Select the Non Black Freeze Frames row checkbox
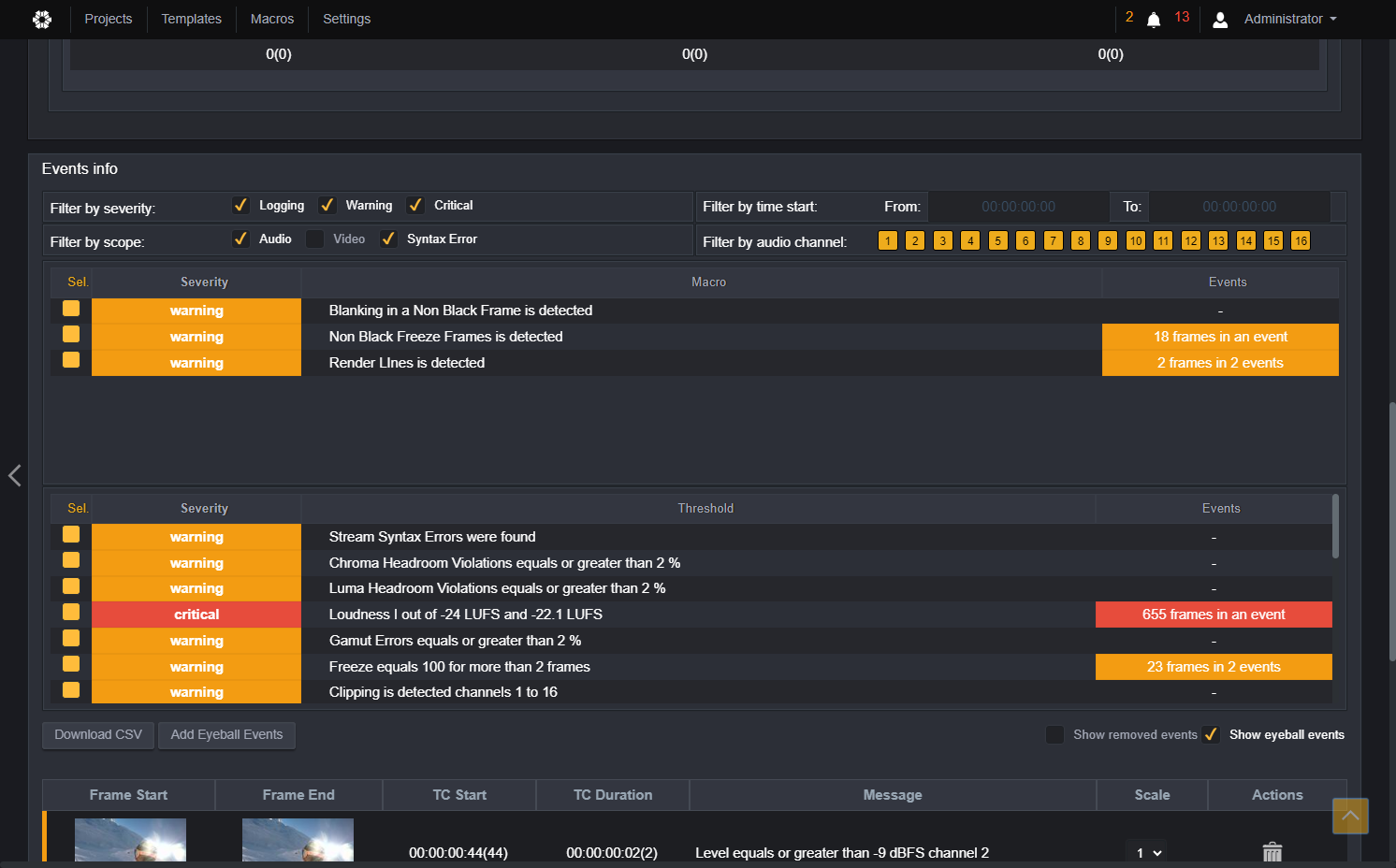 click(x=71, y=334)
